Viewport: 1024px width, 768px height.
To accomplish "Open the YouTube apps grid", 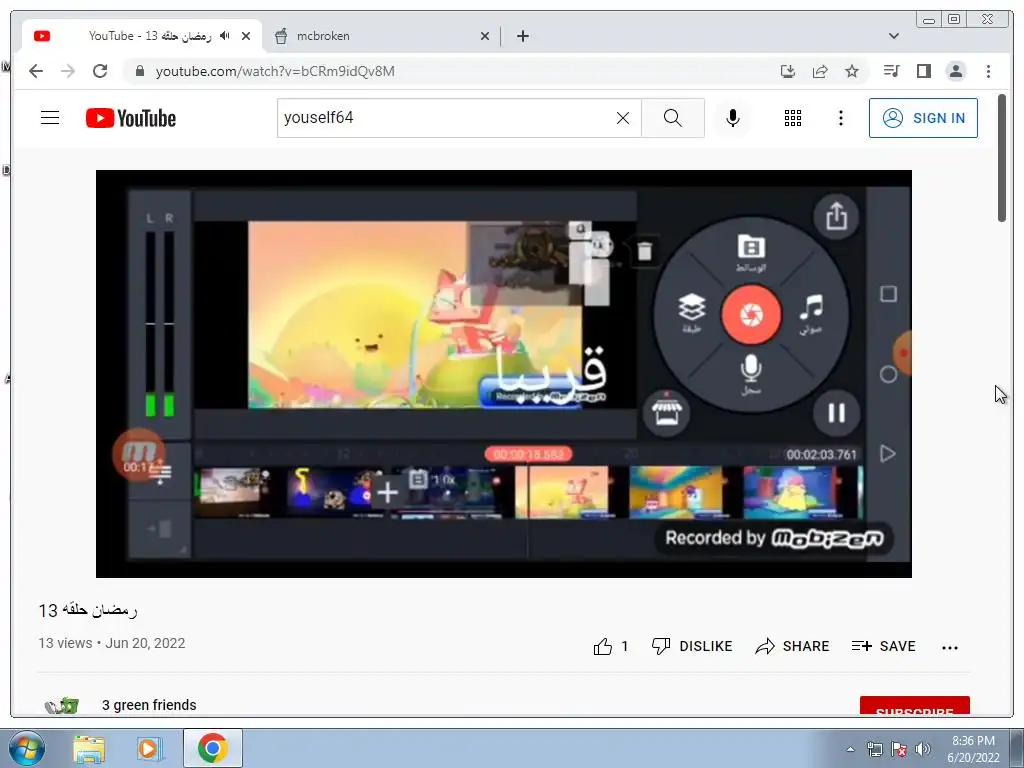I will 793,118.
